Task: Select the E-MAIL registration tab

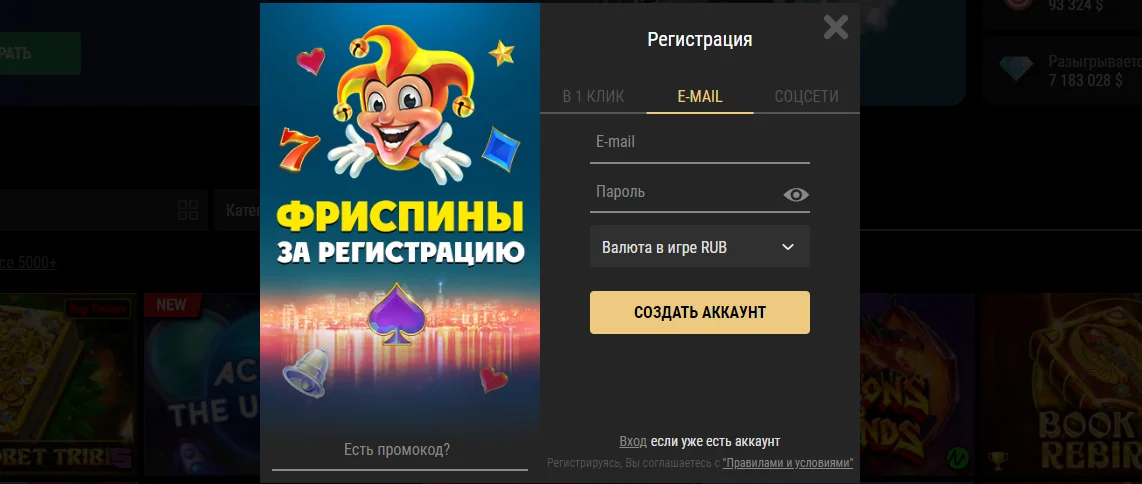Action: pyautogui.click(x=700, y=96)
